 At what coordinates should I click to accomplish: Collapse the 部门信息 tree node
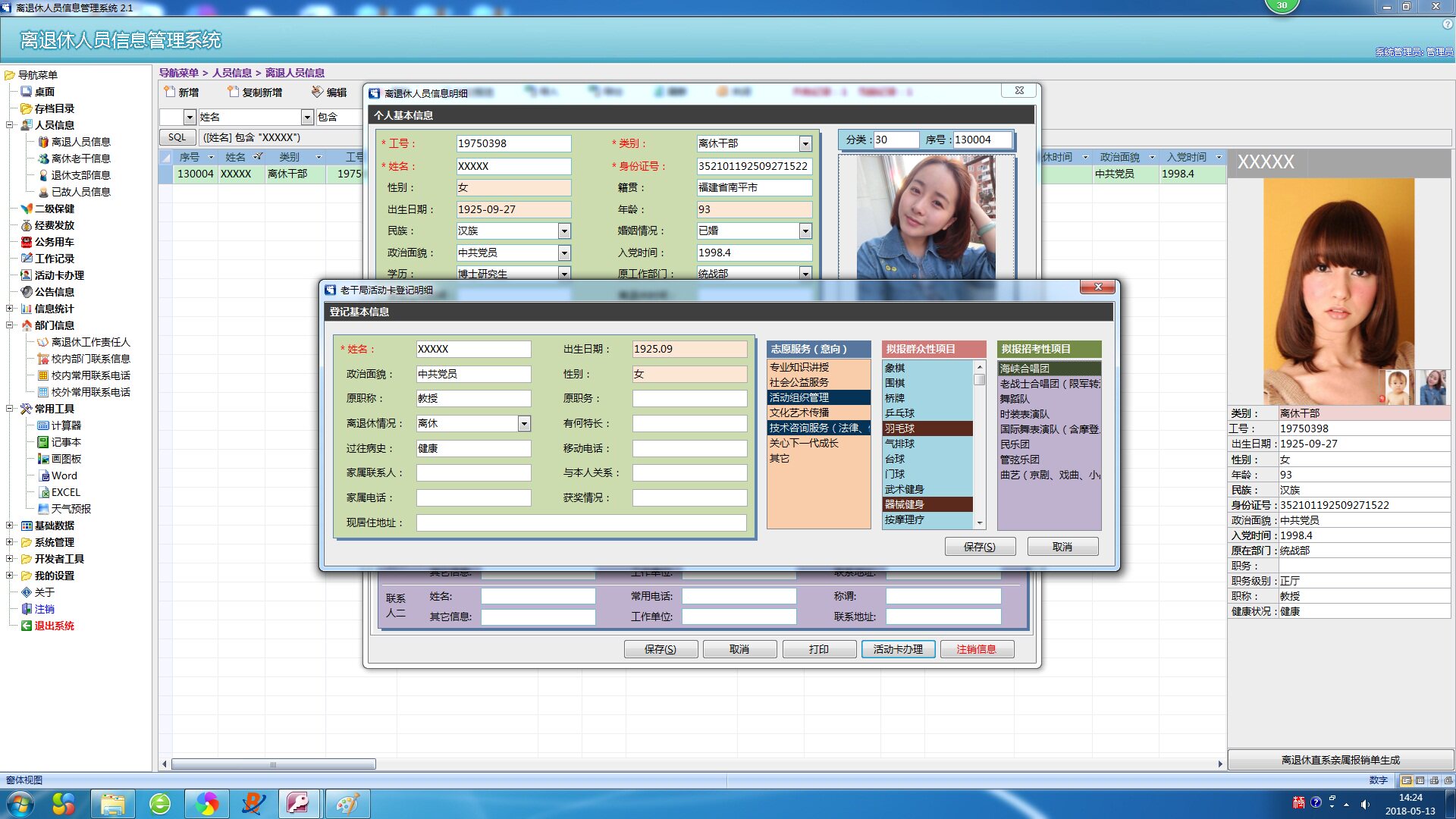[10, 325]
